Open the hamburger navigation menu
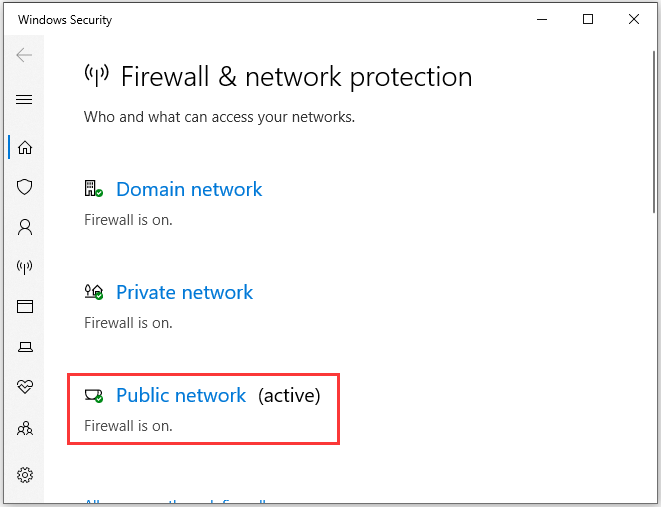The width and height of the screenshot is (661, 507). coord(24,99)
